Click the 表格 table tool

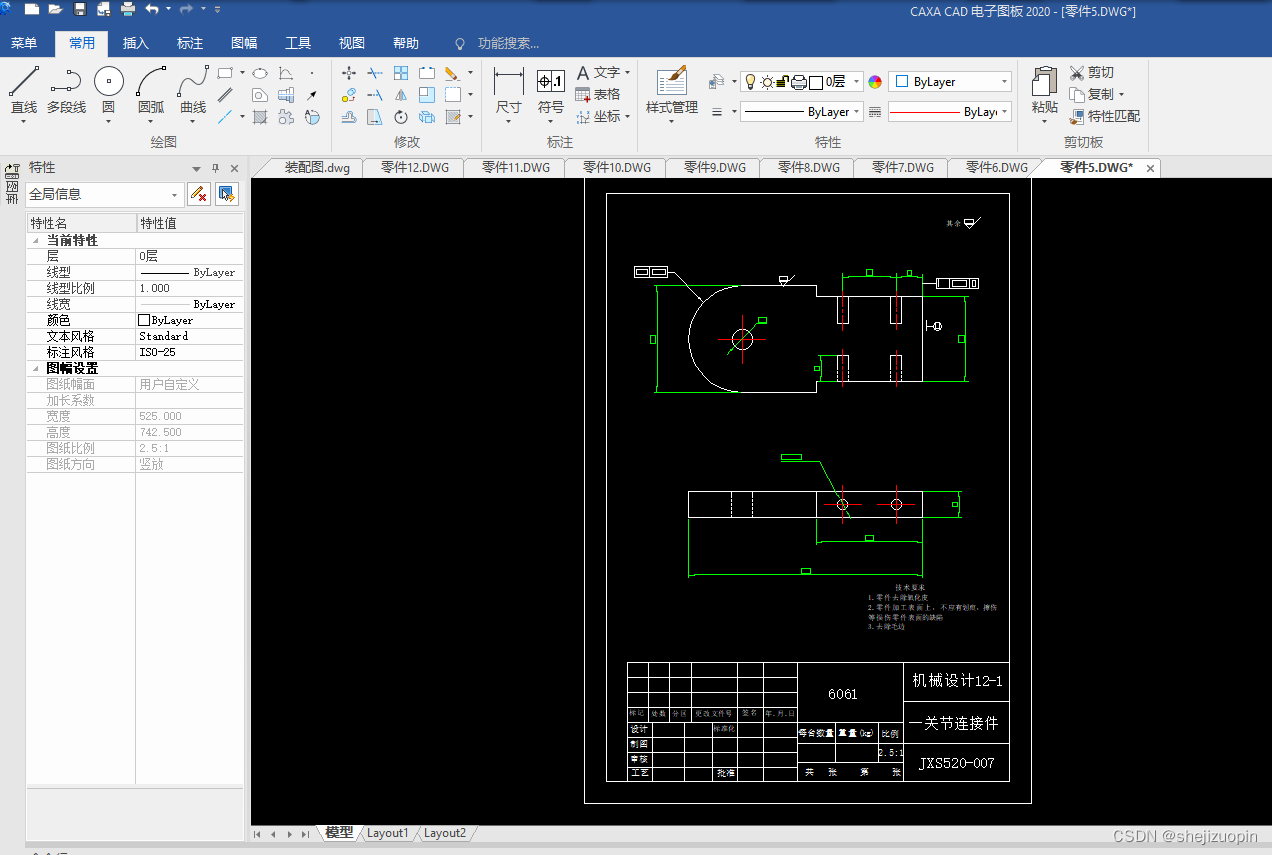(x=598, y=94)
